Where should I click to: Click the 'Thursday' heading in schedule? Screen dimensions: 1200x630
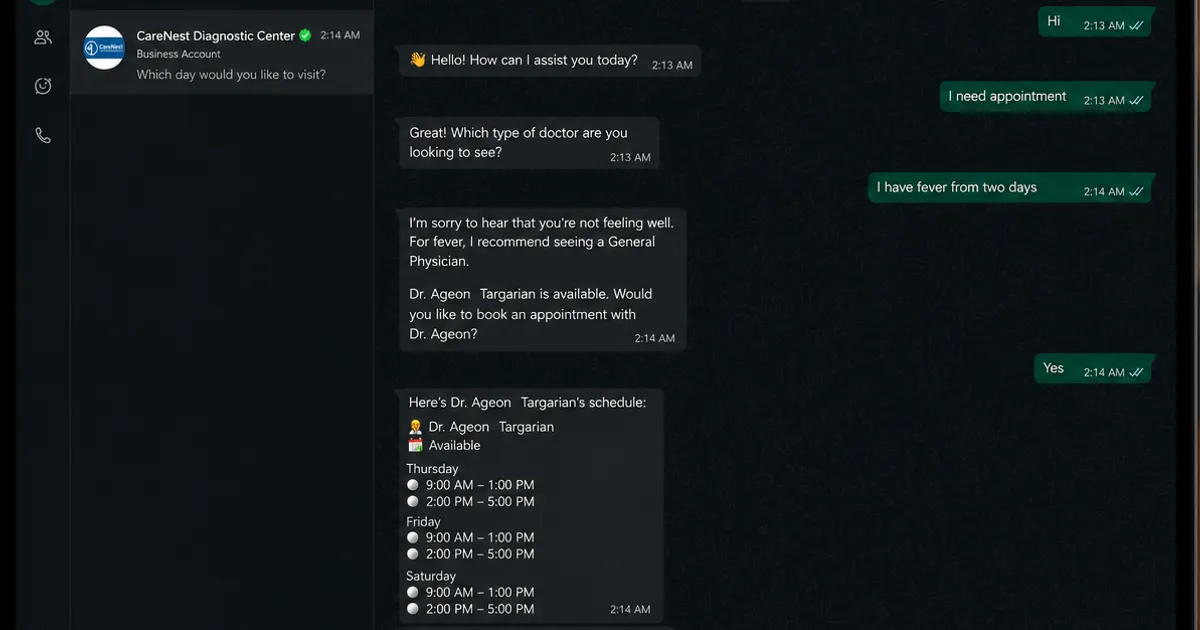432,469
